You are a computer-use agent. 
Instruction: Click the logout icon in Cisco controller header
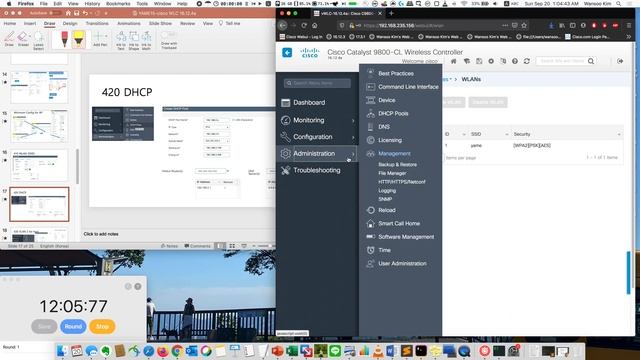point(620,61)
